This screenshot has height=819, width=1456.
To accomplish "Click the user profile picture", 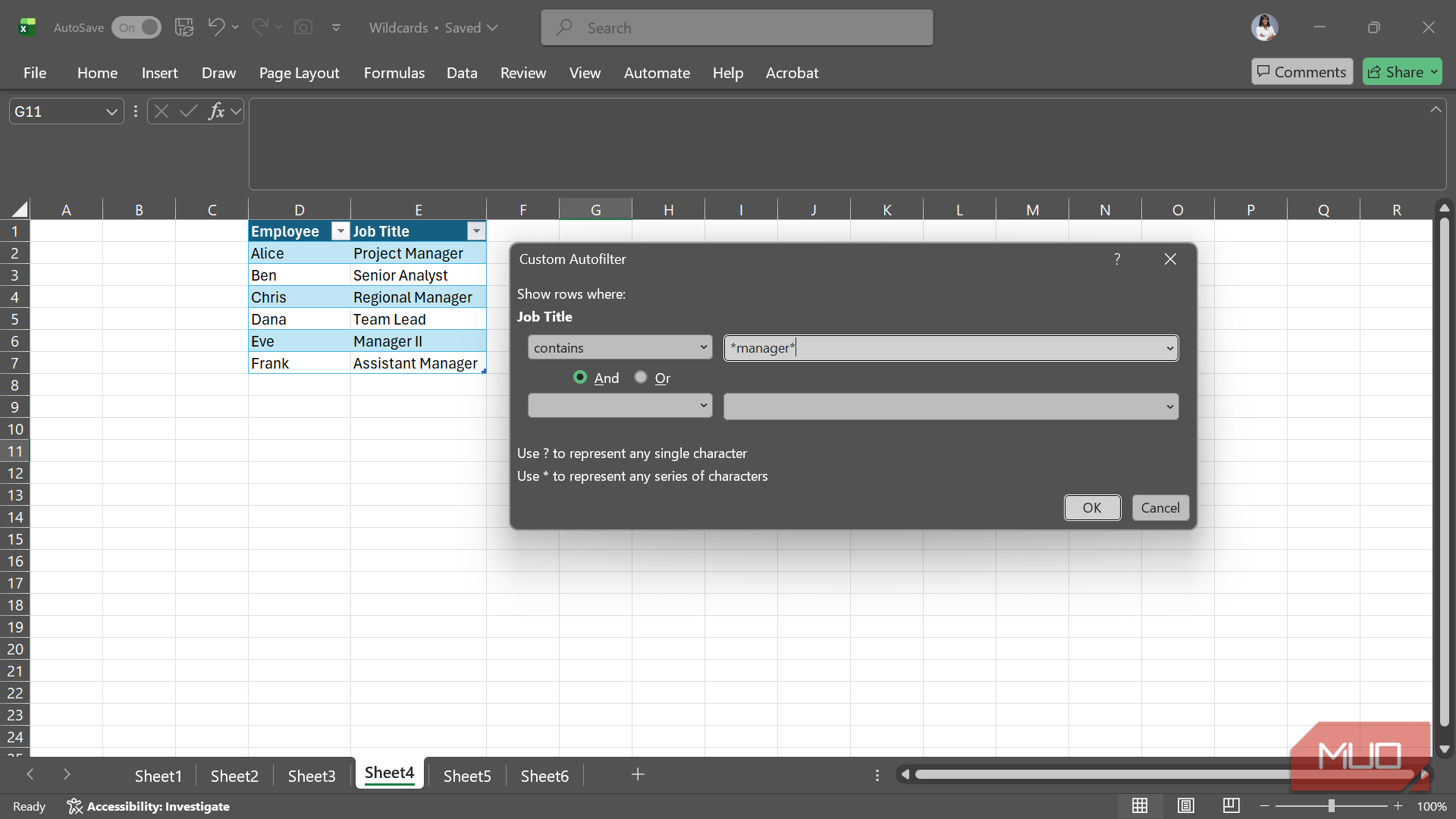I will pyautogui.click(x=1264, y=27).
